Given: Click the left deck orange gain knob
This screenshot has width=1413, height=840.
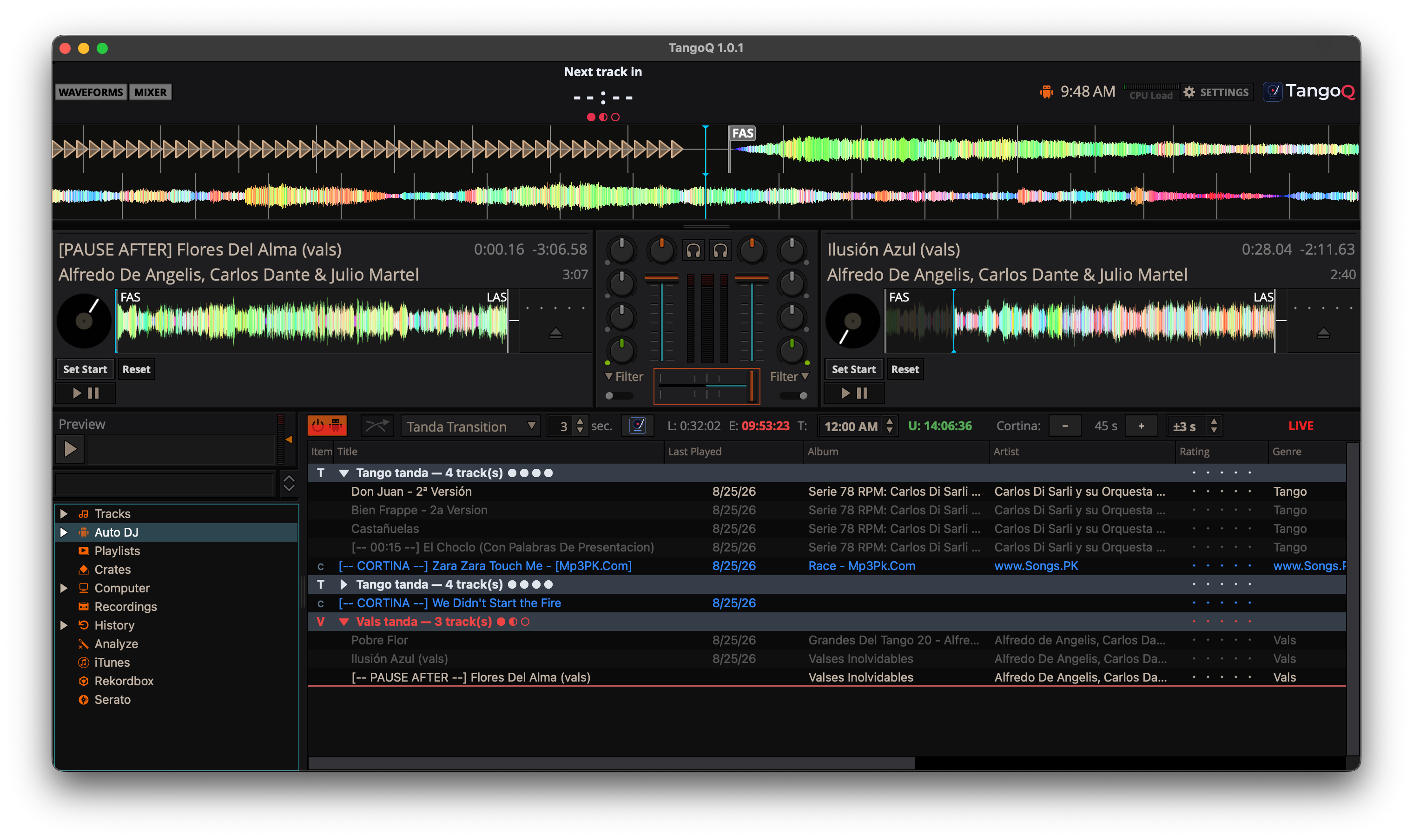Looking at the screenshot, I should 661,250.
